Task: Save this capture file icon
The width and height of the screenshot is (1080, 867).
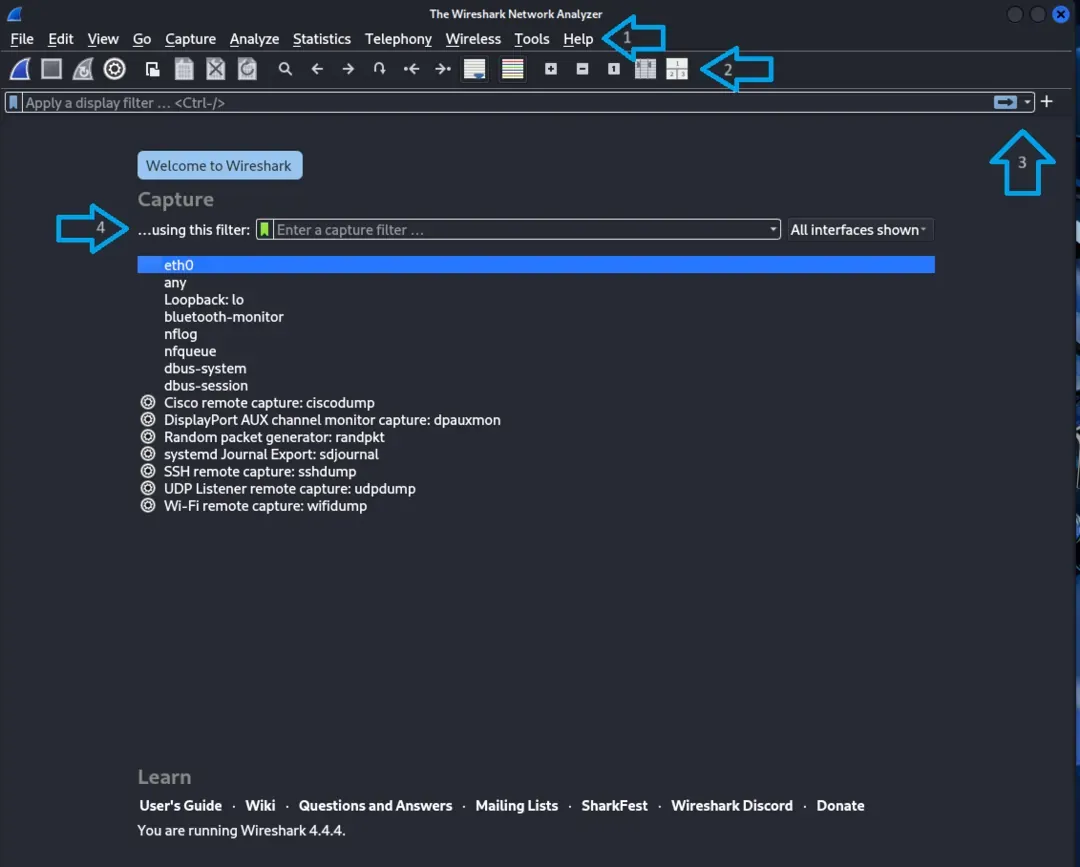Action: 184,69
